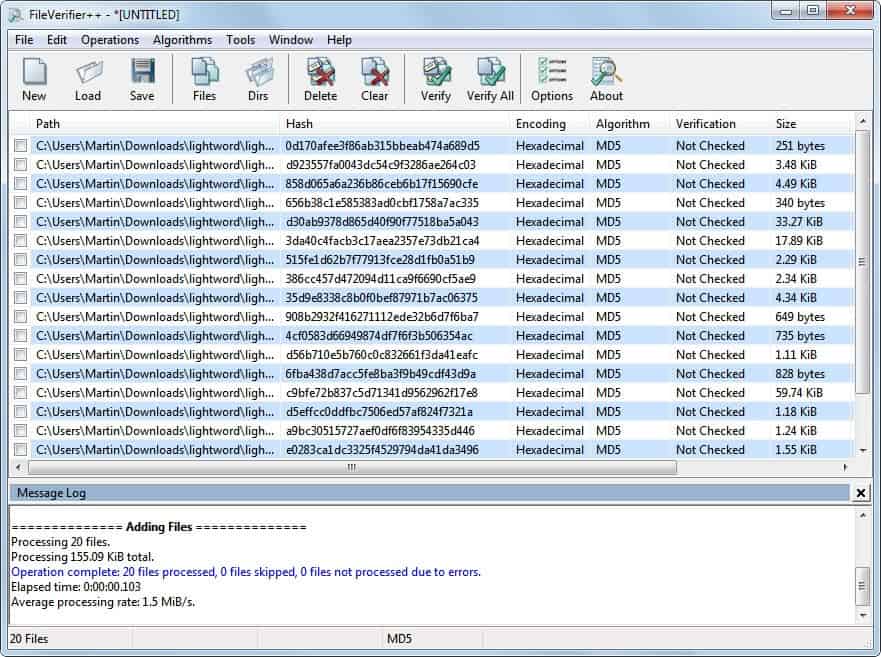Click the New file list button
The image size is (881, 657).
pos(33,75)
